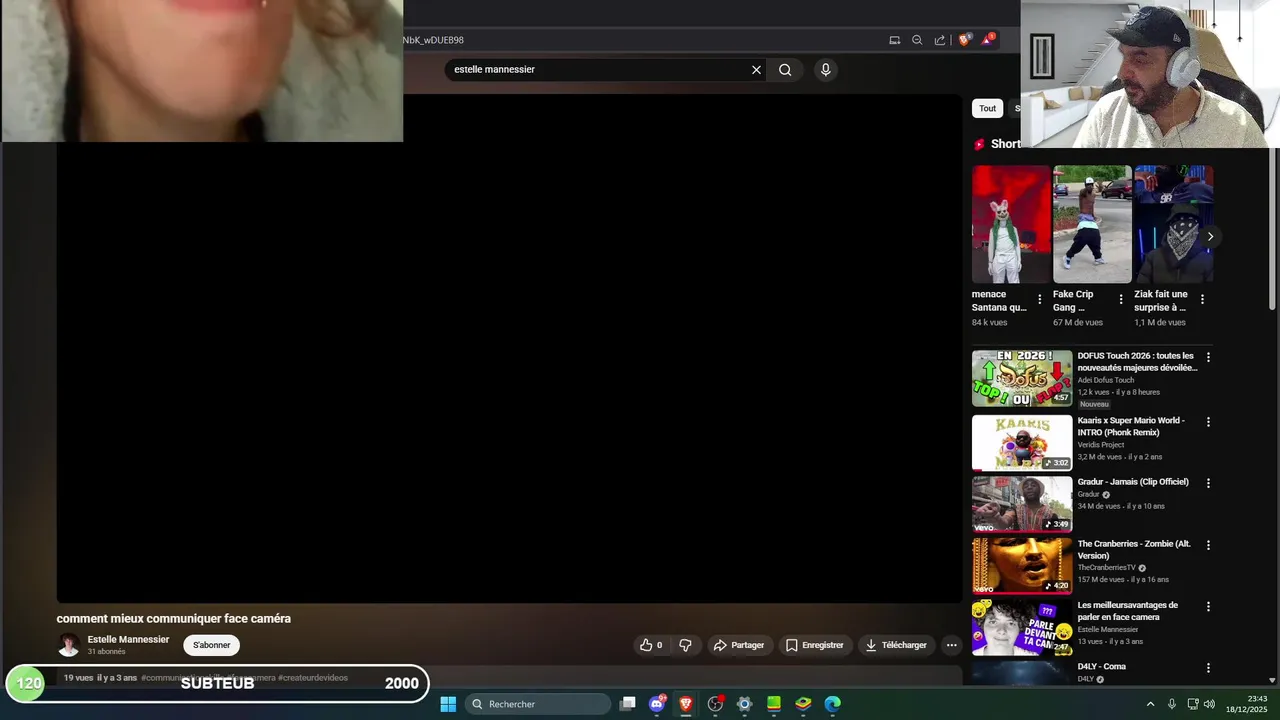The width and height of the screenshot is (1280, 720).
Task: Click the #createurdevideos hashtag
Action: pos(313,678)
